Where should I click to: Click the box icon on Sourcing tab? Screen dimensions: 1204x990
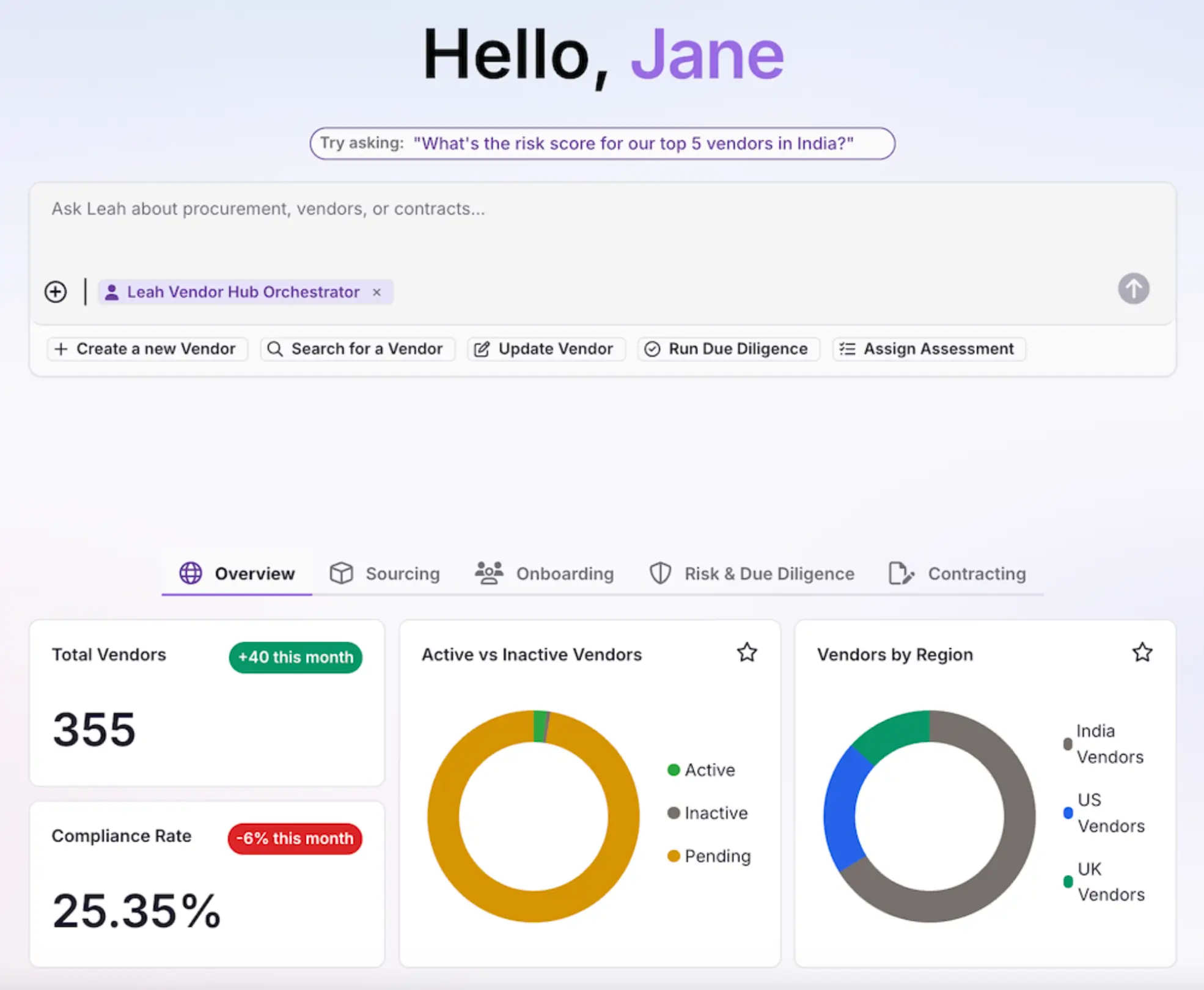coord(342,573)
